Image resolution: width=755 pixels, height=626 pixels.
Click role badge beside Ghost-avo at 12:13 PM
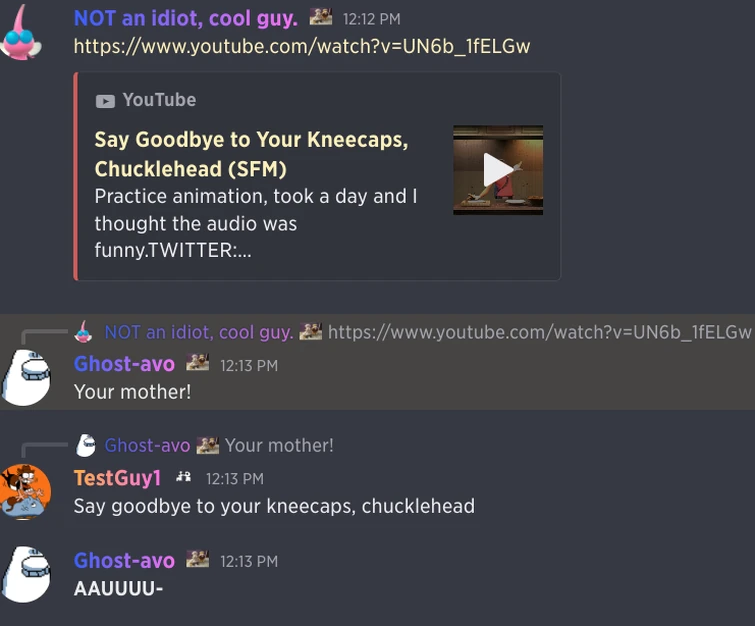197,363
